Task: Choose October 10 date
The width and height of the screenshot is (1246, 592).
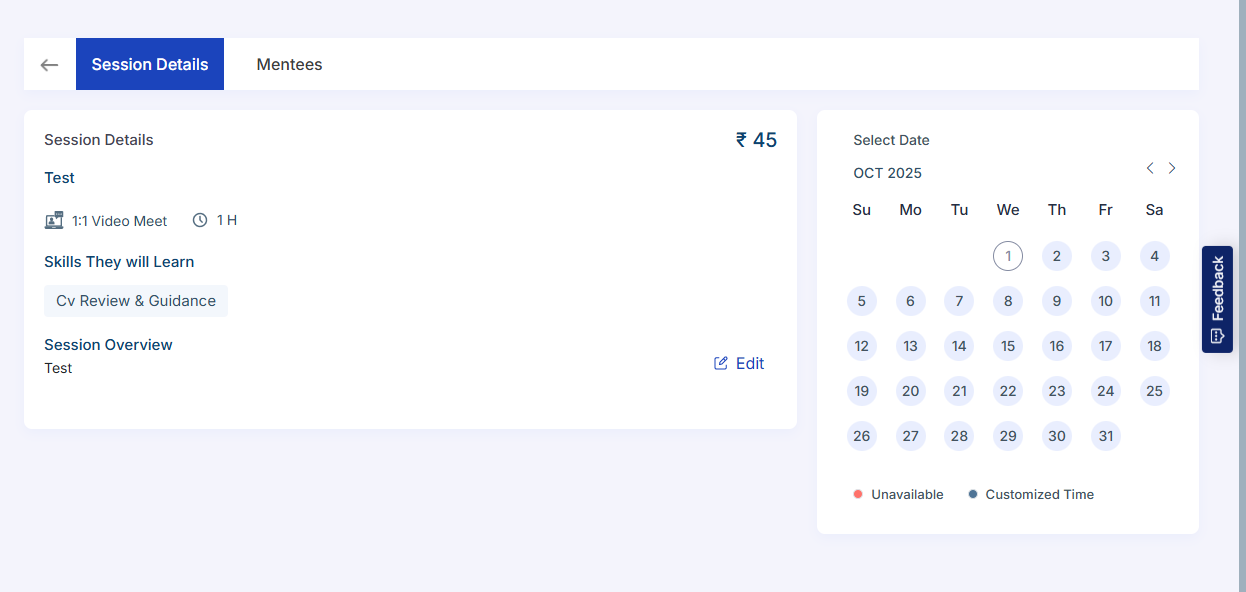Action: coord(1105,301)
